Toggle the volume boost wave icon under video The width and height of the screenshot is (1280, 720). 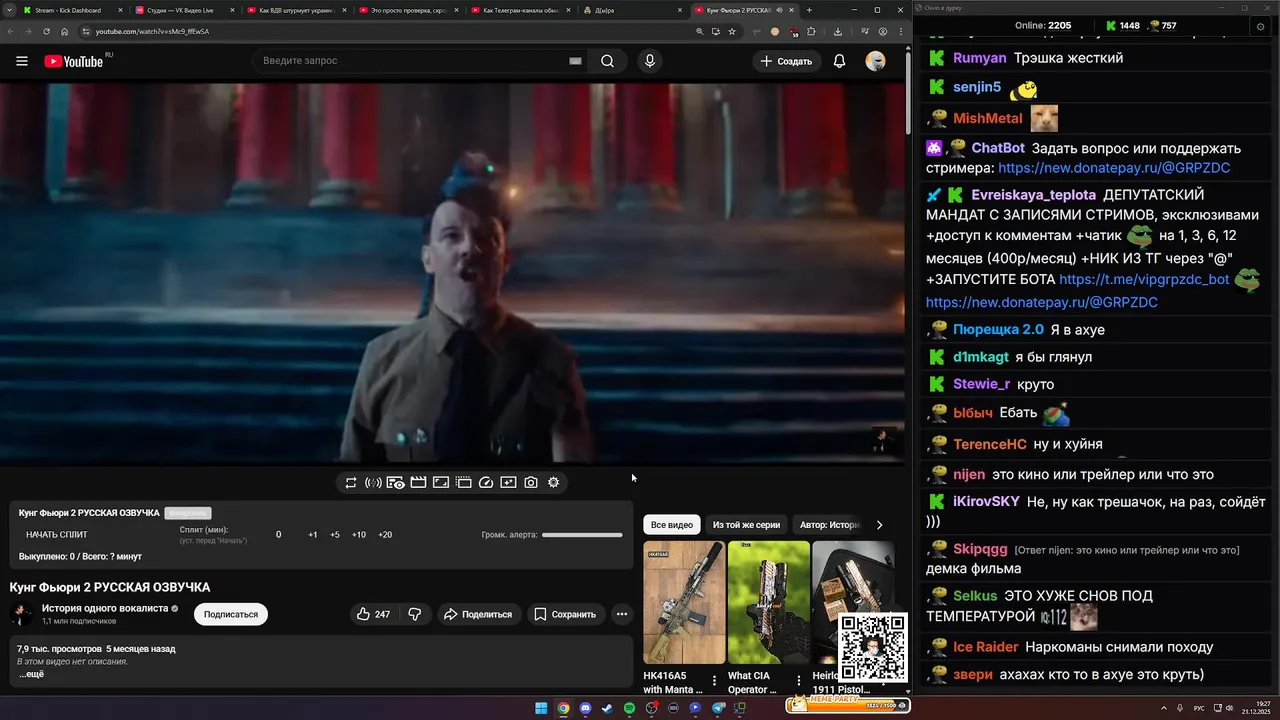click(373, 482)
